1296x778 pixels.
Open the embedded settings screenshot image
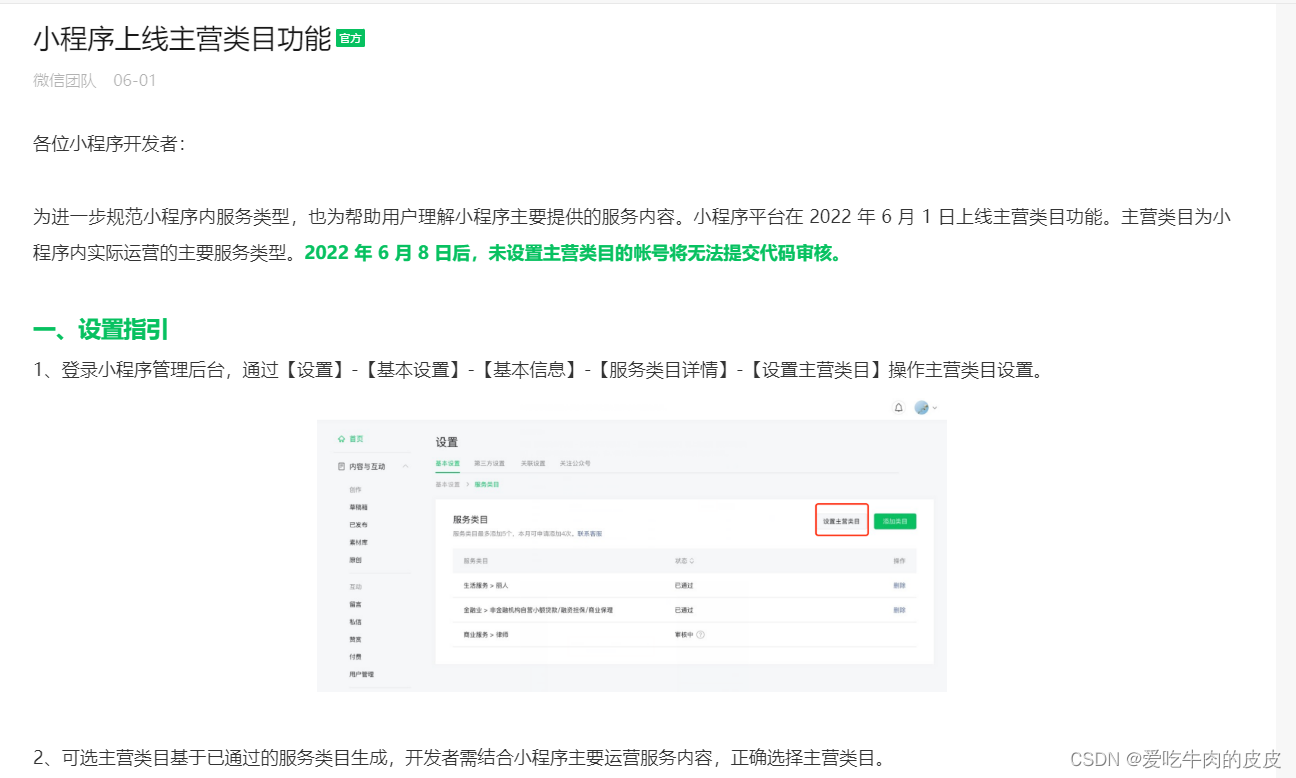click(x=632, y=545)
